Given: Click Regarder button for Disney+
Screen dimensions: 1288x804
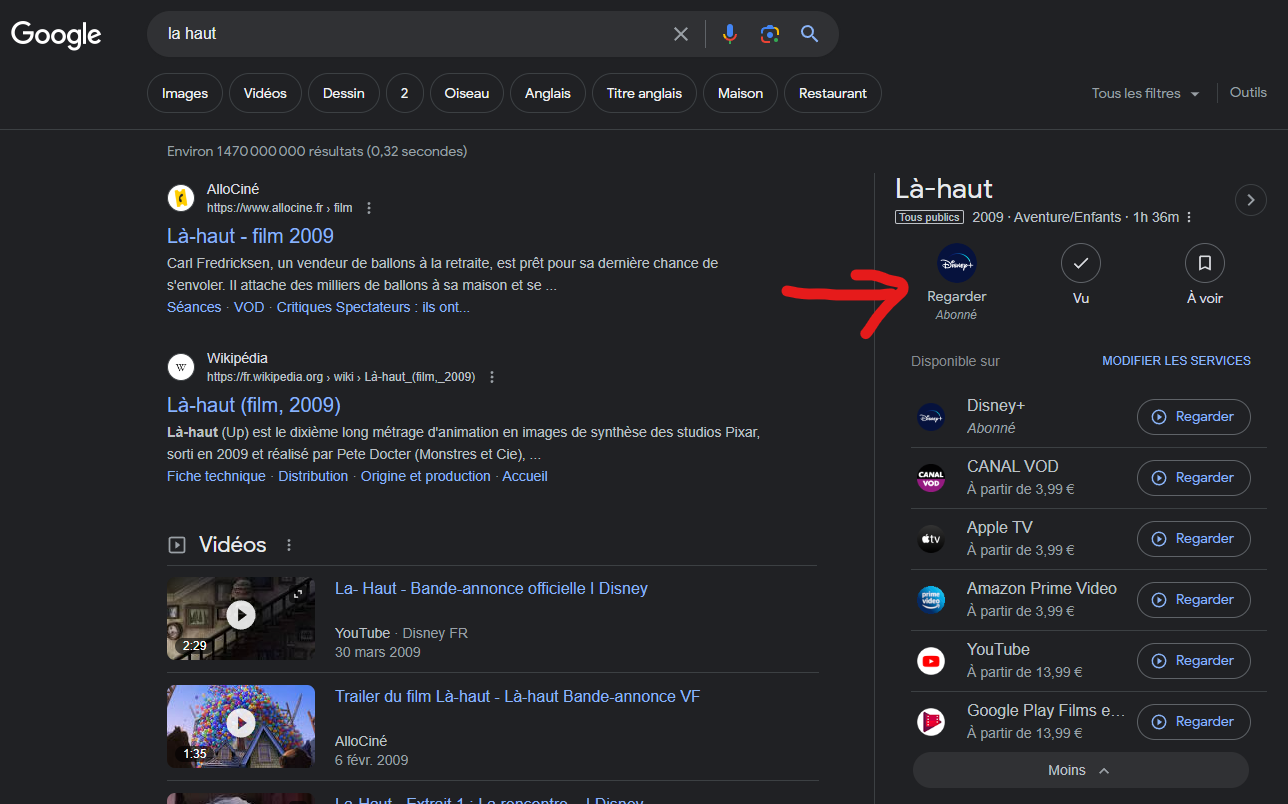Looking at the screenshot, I should pyautogui.click(x=1194, y=417).
